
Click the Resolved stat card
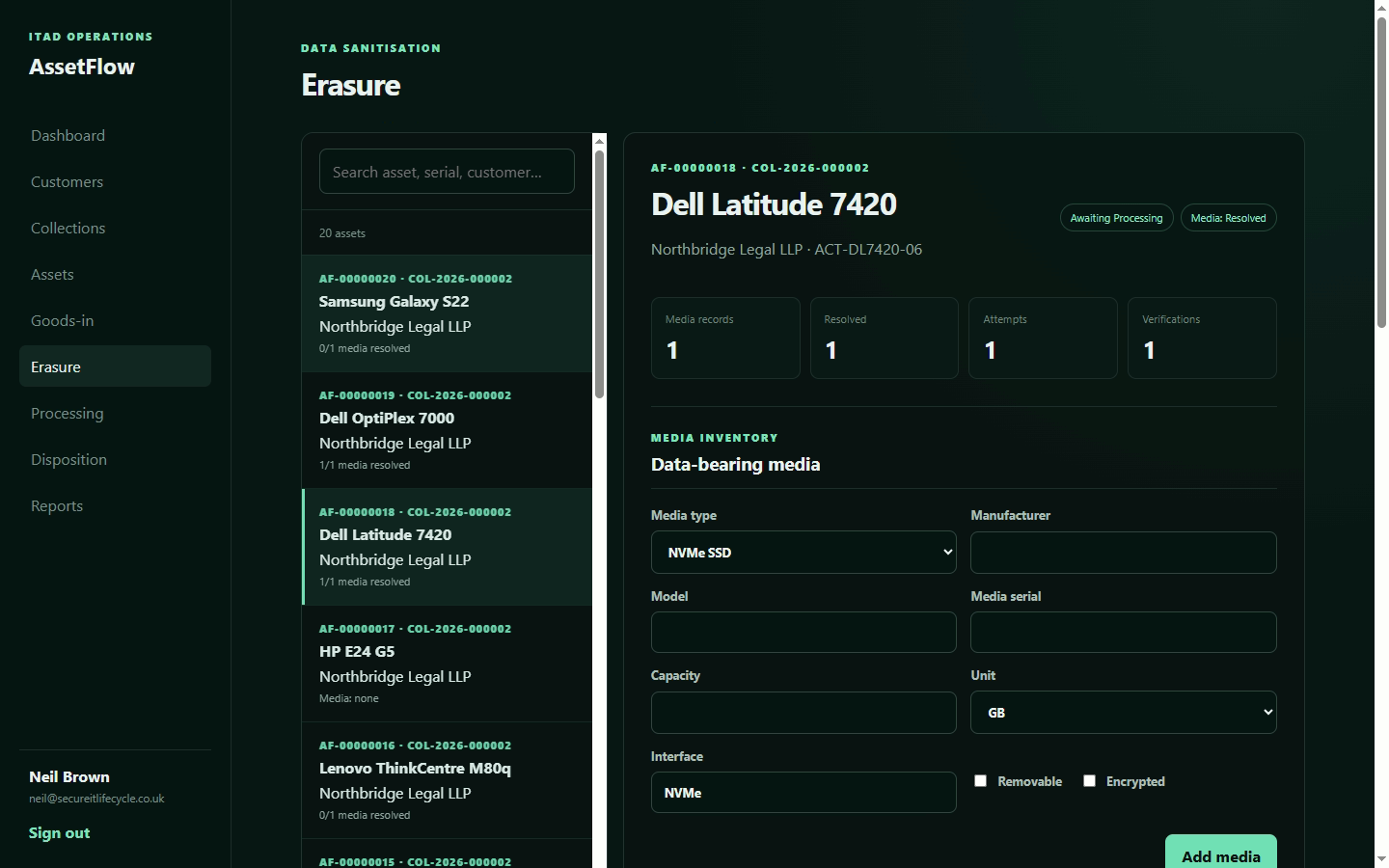(x=885, y=338)
